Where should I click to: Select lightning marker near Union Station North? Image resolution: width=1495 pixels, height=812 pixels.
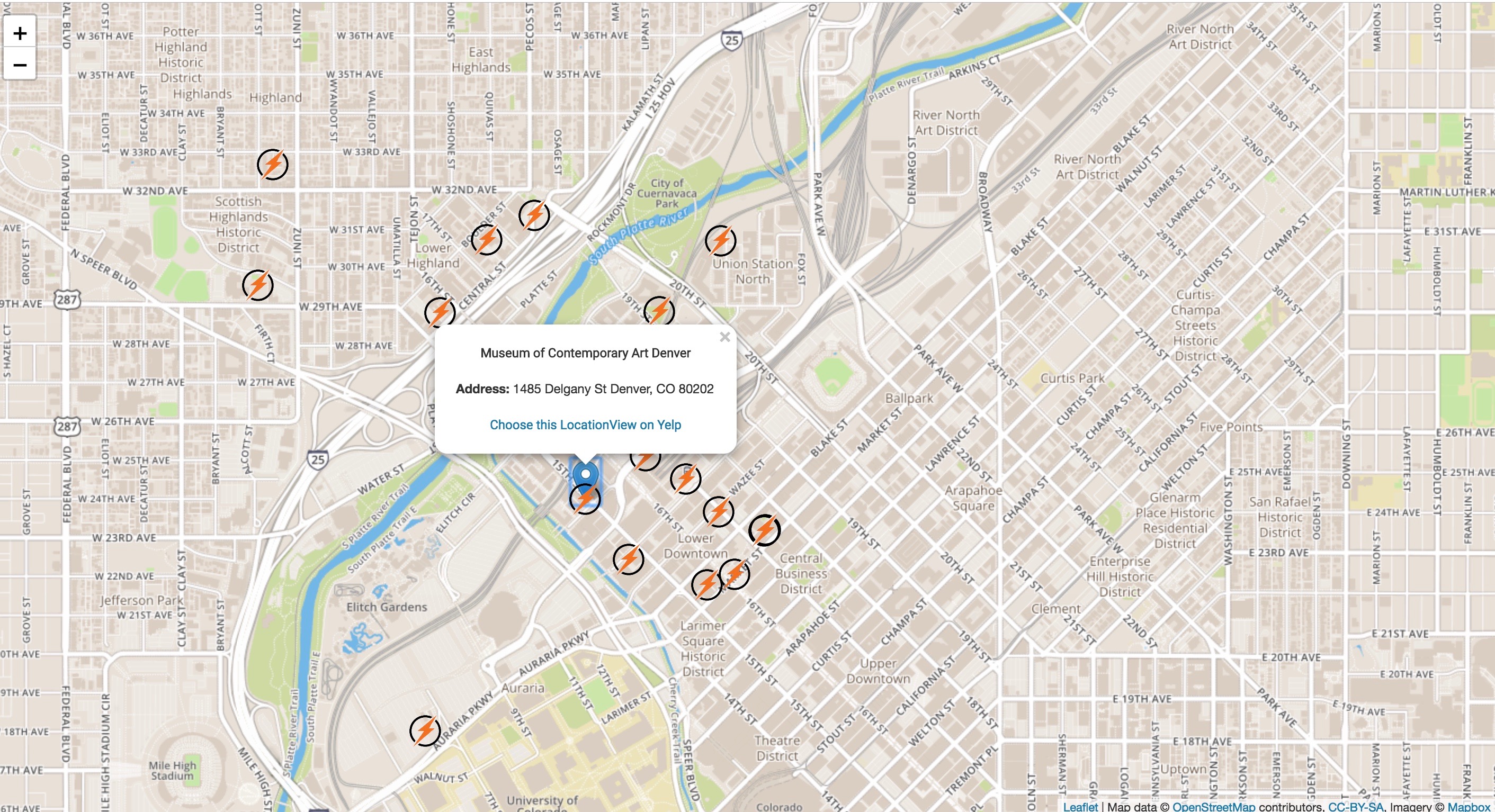point(720,240)
